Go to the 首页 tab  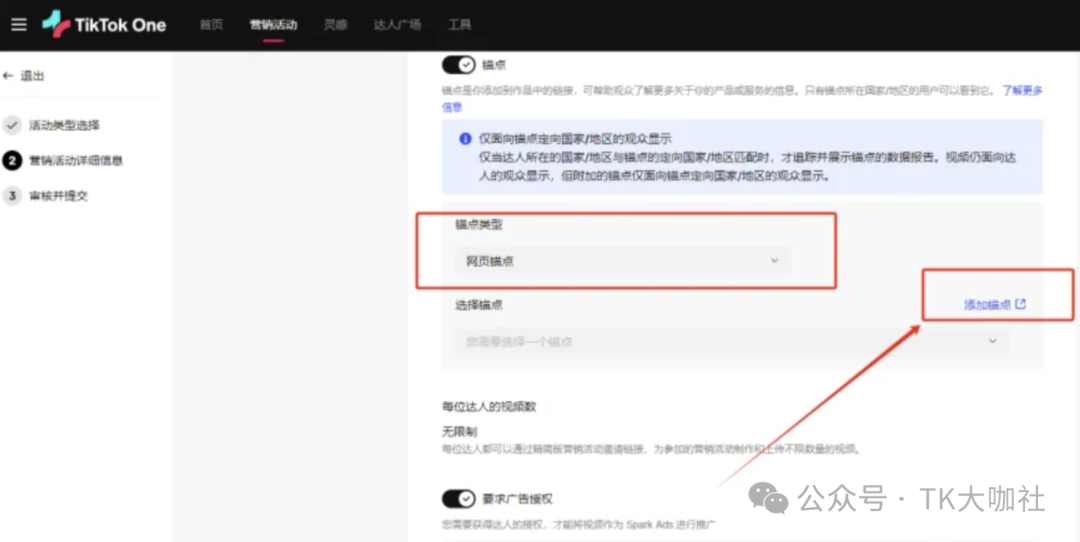point(211,25)
